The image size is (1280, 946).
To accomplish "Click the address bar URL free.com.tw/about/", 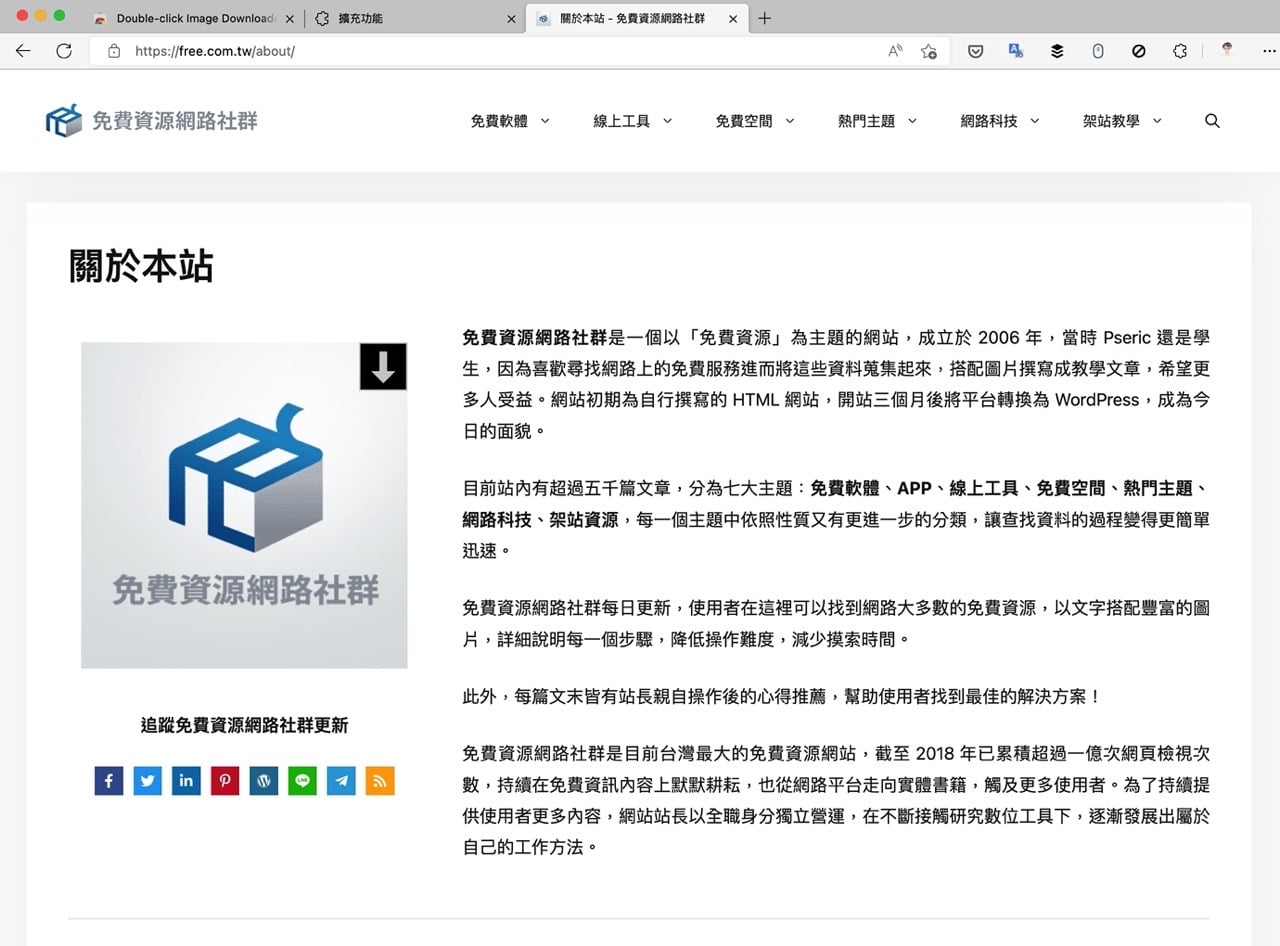I will 214,51.
